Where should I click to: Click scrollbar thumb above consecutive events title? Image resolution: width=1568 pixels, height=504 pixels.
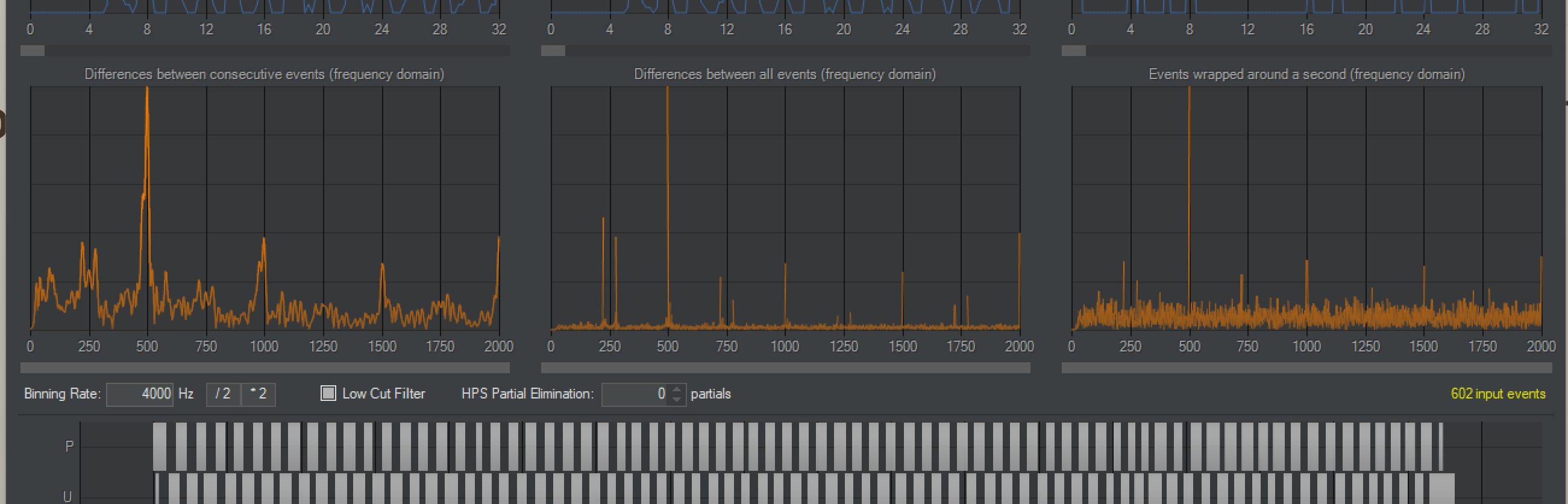tap(33, 51)
